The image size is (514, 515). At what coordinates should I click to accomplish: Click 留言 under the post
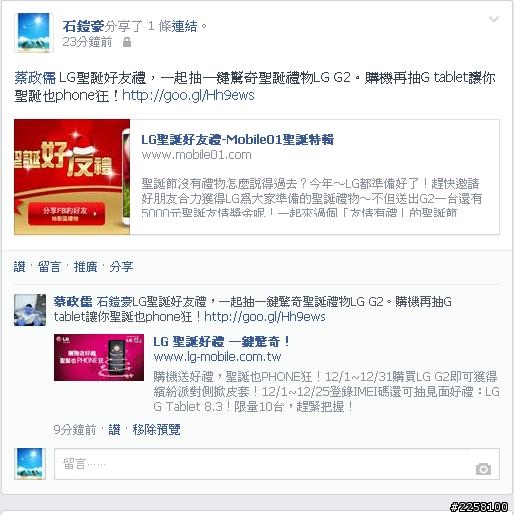click(49, 267)
